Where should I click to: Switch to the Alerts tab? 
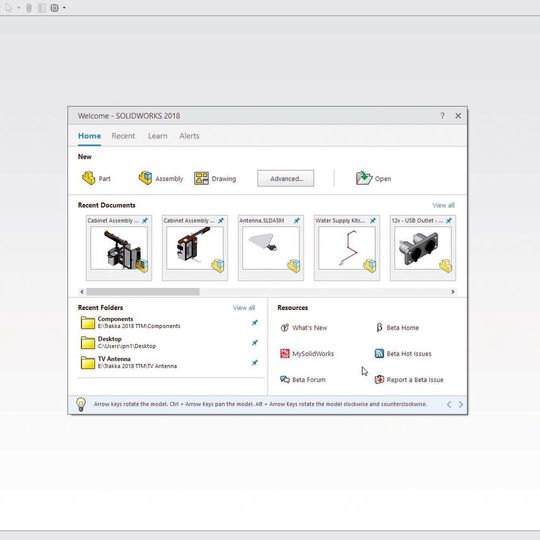189,136
